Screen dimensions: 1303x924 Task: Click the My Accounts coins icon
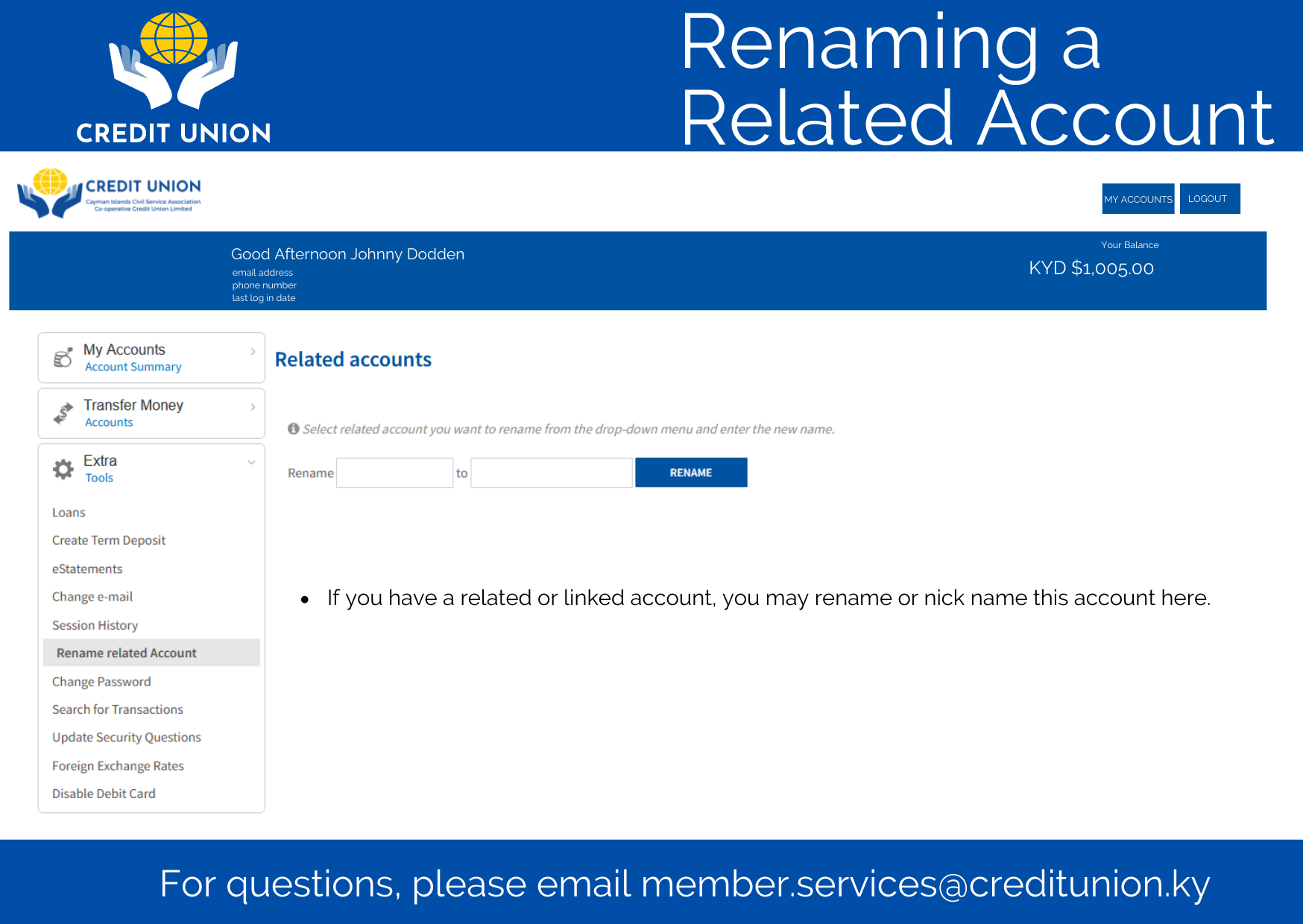63,358
